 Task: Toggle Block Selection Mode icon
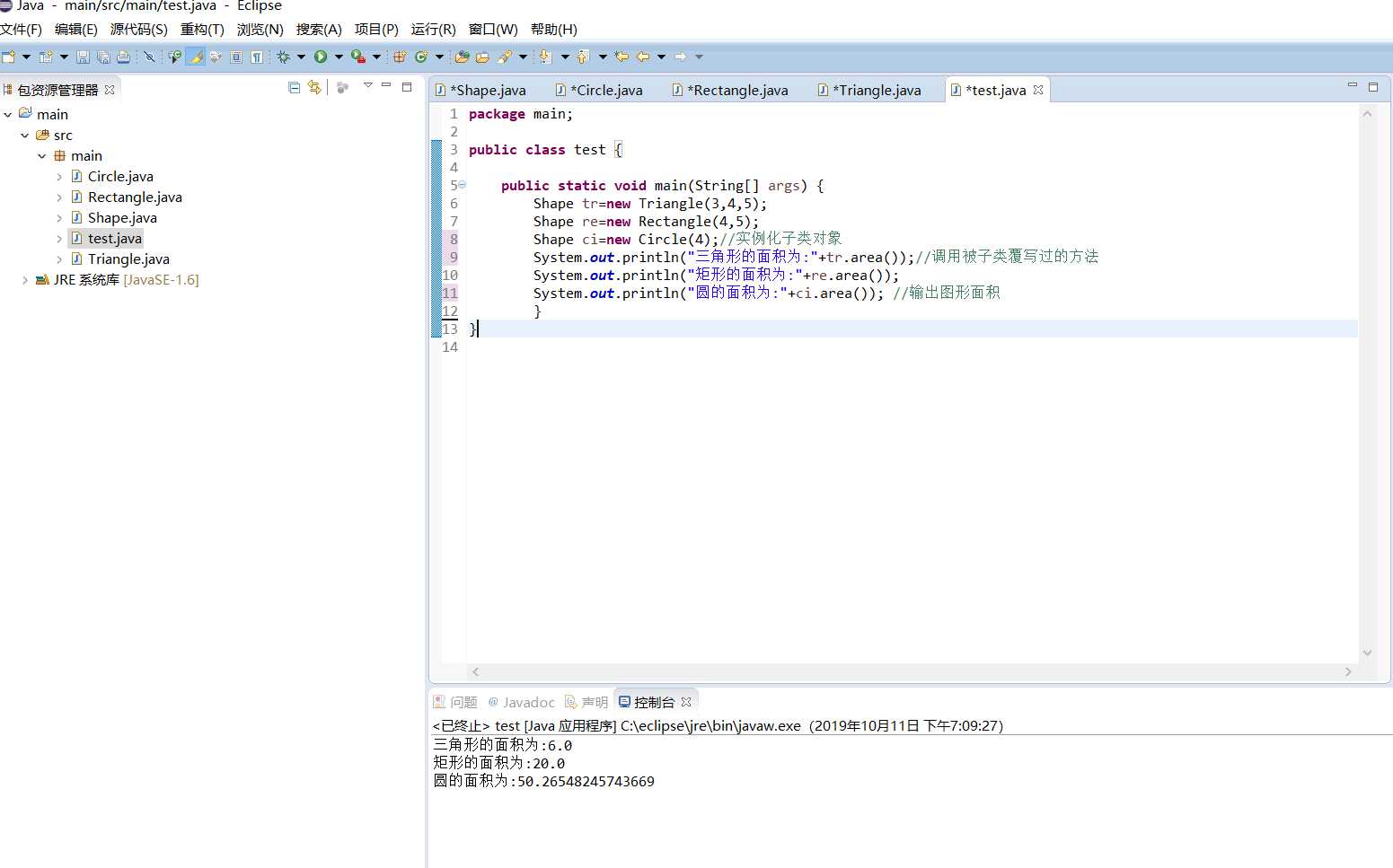pos(236,57)
